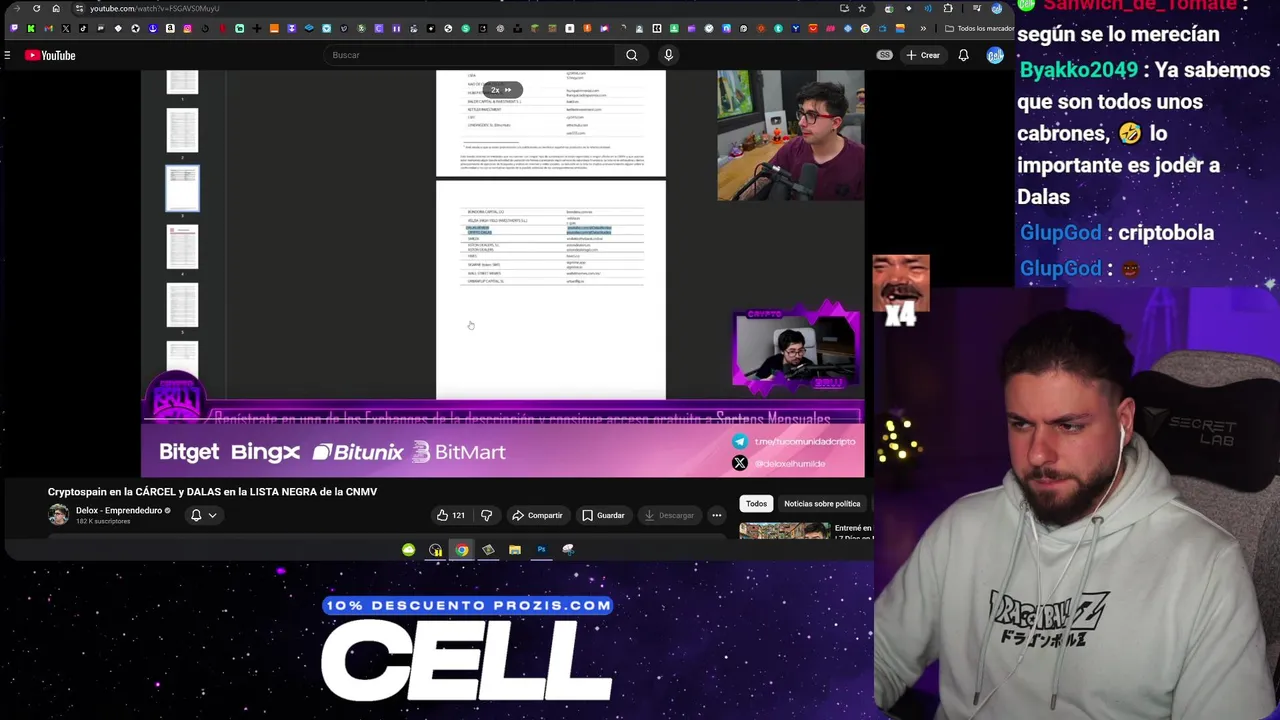
Task: Open File Explorer folder in the taskbar
Action: [x=514, y=549]
